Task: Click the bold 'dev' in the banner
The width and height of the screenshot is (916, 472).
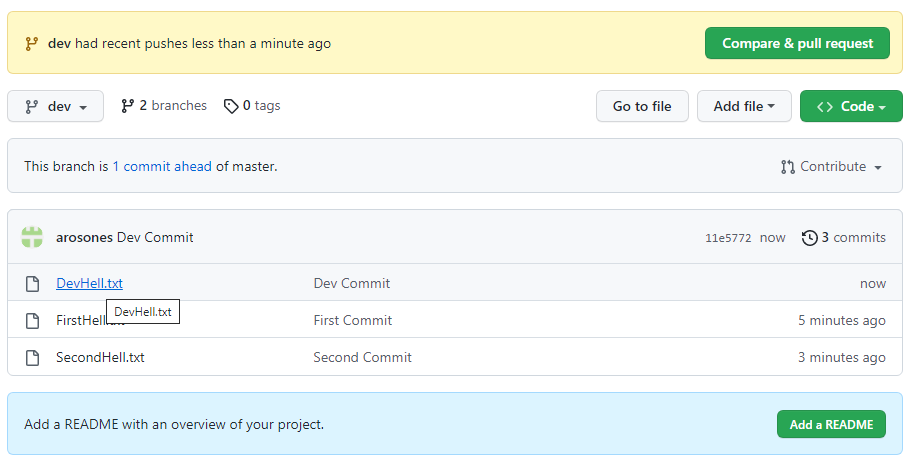Action: pos(59,43)
